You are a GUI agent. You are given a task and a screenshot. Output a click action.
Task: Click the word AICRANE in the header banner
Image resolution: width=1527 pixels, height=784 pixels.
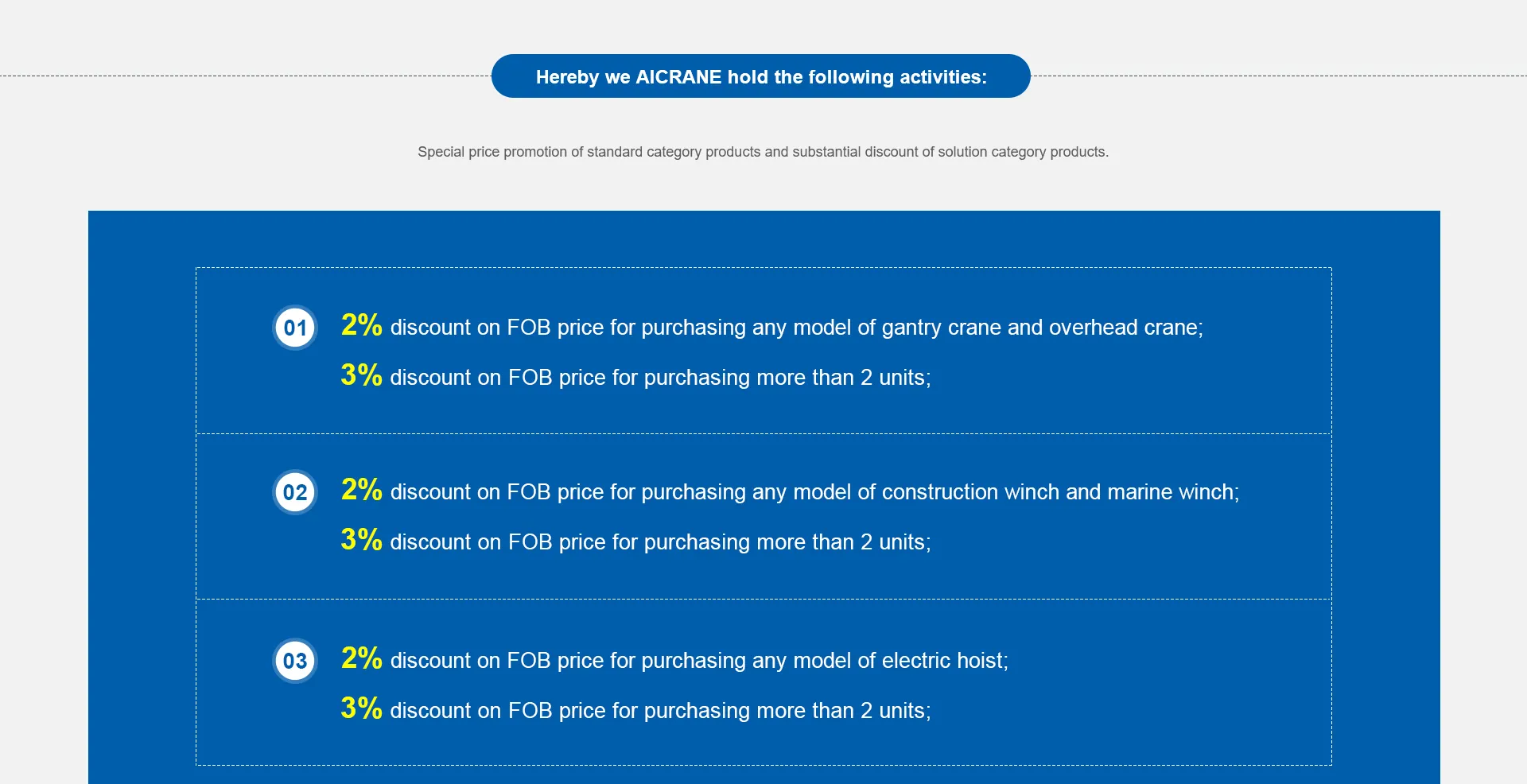click(678, 77)
